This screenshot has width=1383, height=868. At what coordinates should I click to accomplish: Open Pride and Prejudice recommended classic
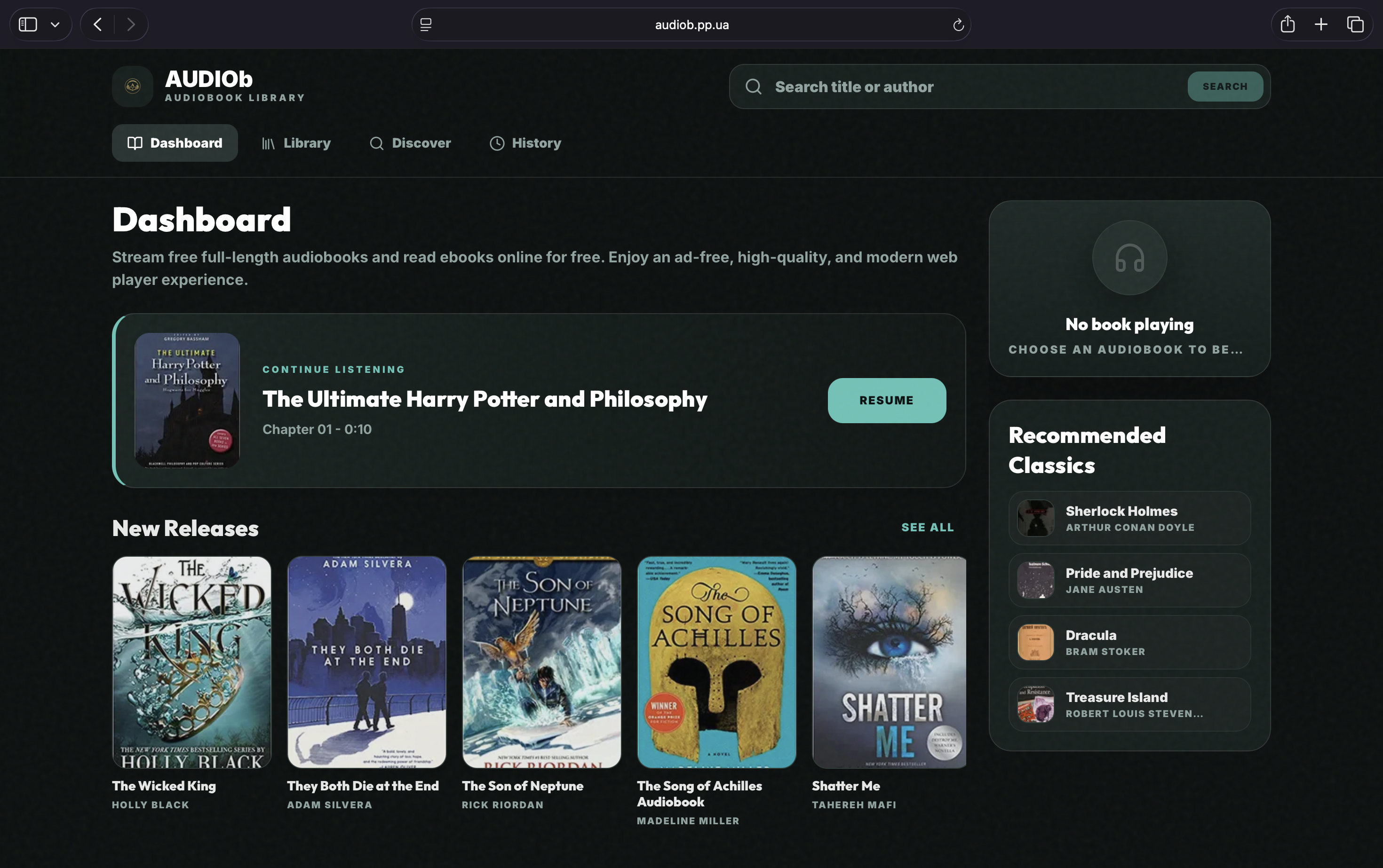coord(1129,580)
